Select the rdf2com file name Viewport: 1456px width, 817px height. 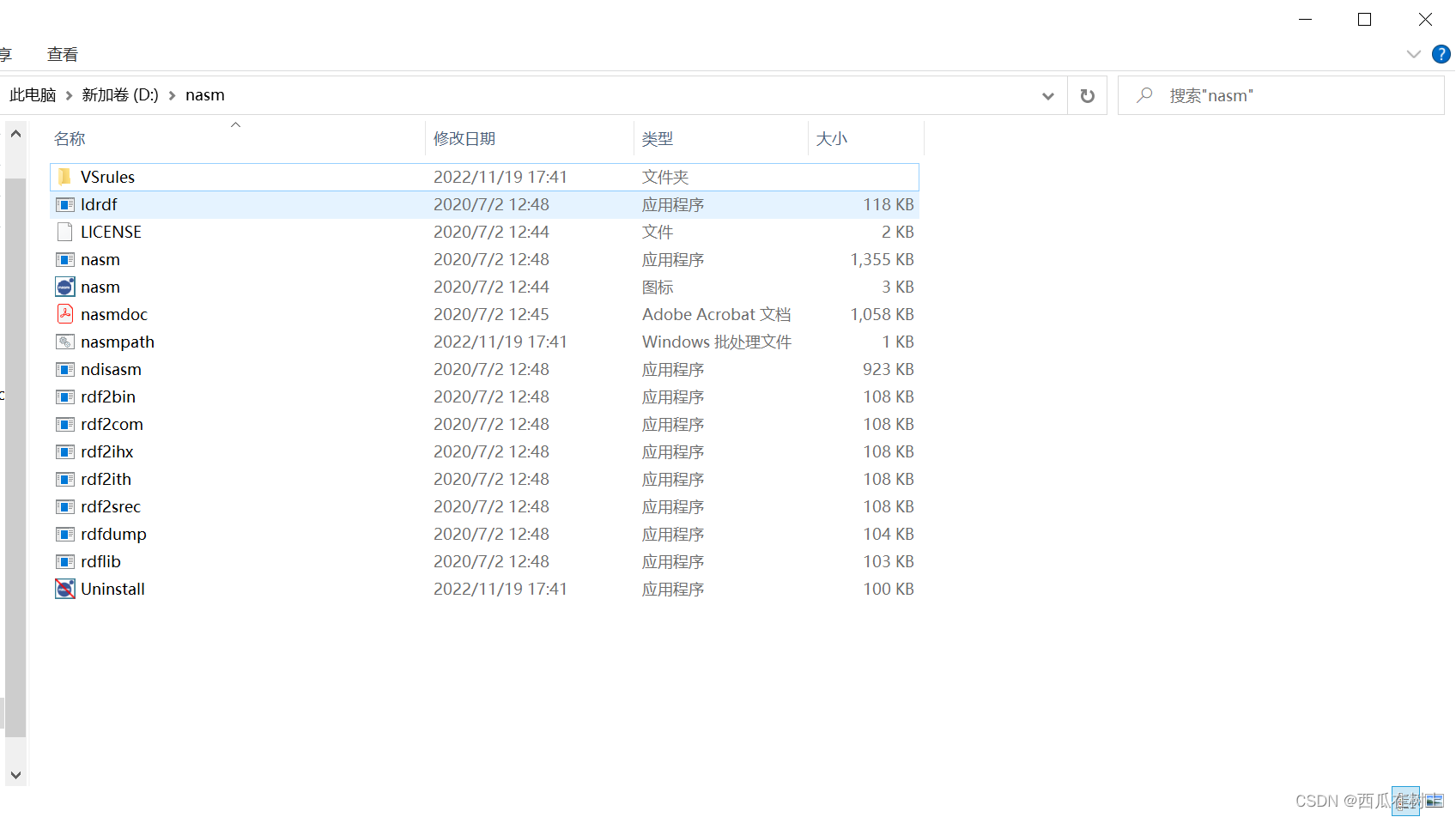click(x=112, y=424)
